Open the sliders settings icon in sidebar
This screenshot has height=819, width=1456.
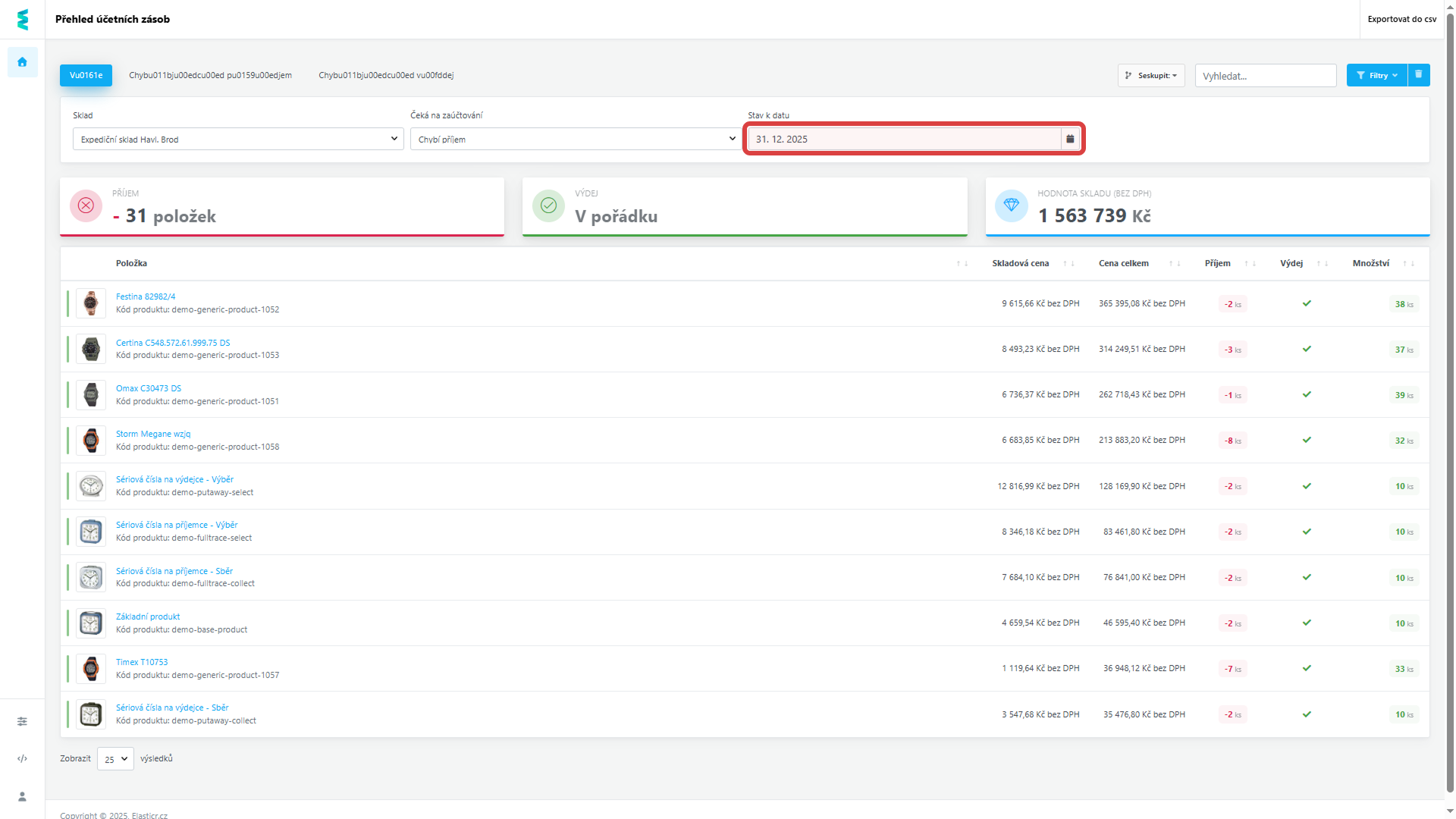[22, 721]
